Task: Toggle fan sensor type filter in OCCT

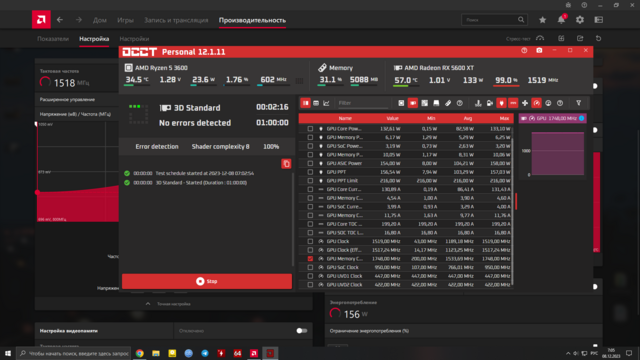Action: point(525,103)
